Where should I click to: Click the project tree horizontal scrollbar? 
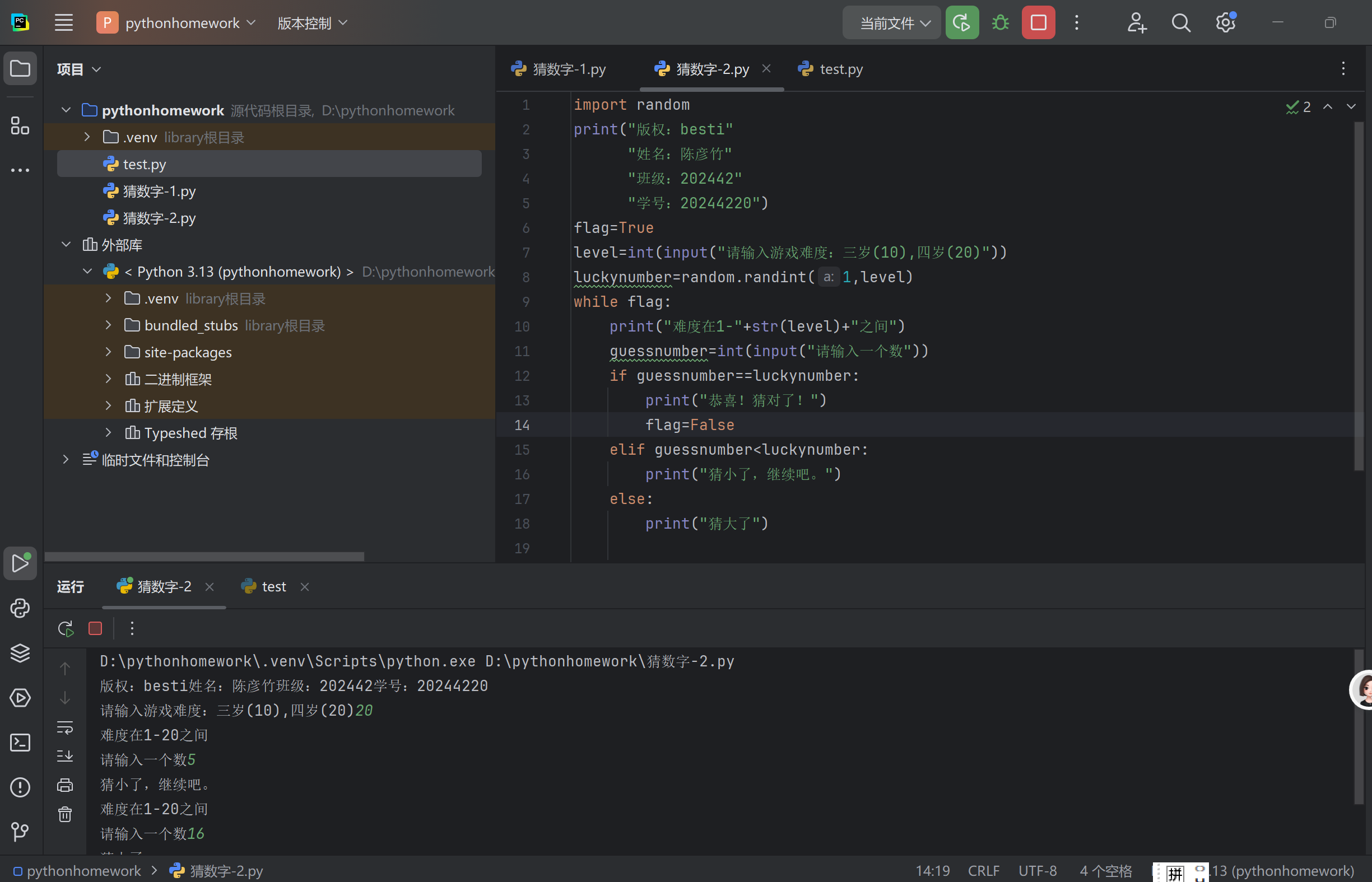[x=204, y=556]
